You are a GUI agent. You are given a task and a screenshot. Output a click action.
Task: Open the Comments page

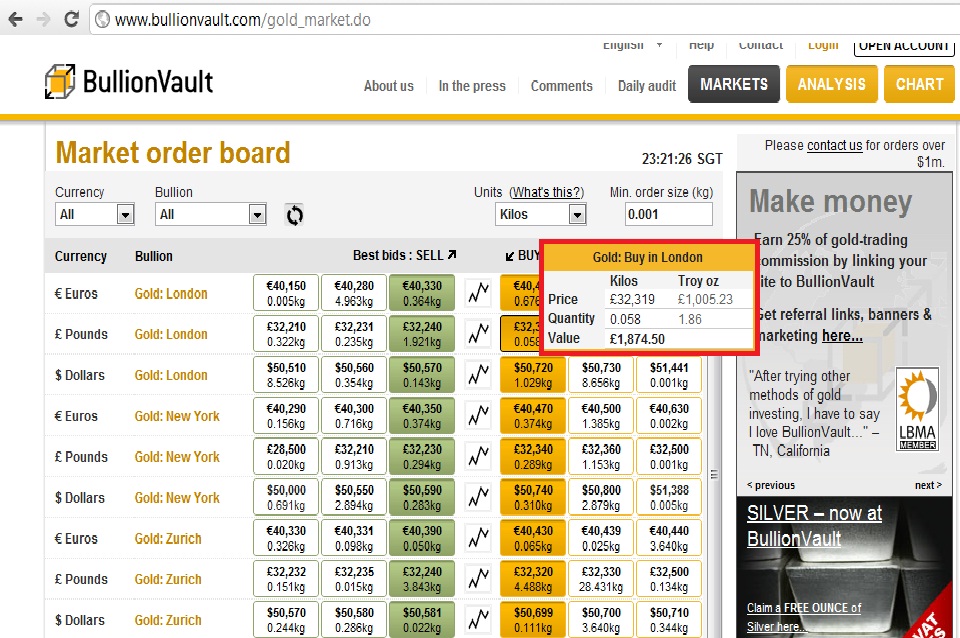click(x=561, y=86)
